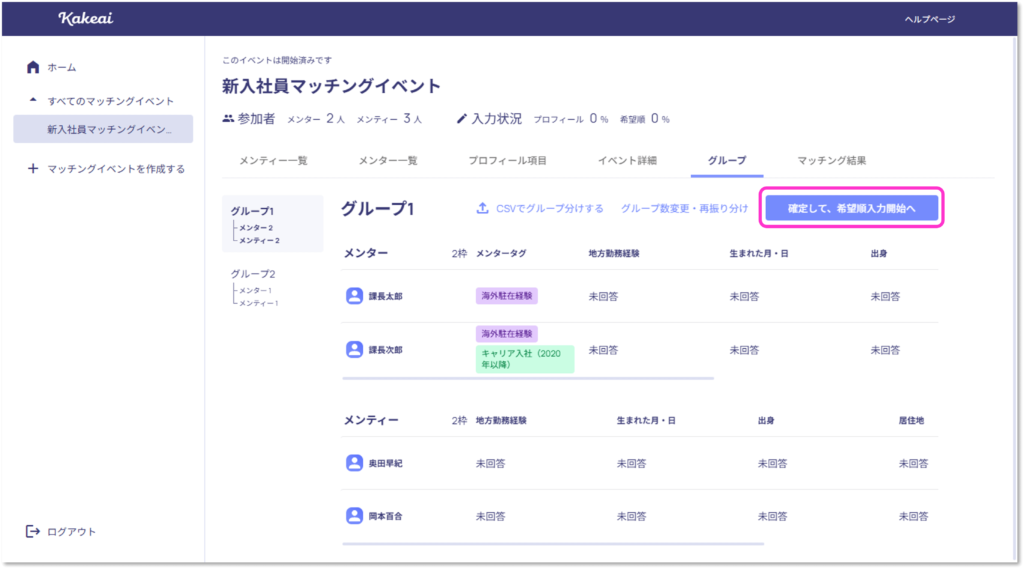Click the CSV upload icon
Viewport: 1024px width, 569px height.
482,208
